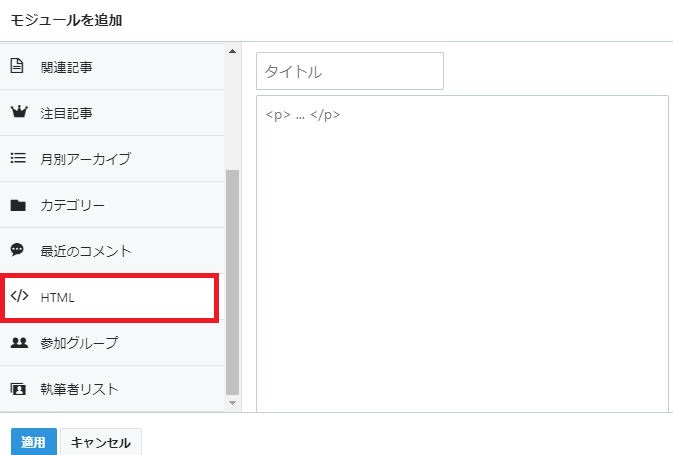Viewport: 673px width, 455px height.
Task: Pick the 最近のコメント module
Action: click(x=112, y=251)
